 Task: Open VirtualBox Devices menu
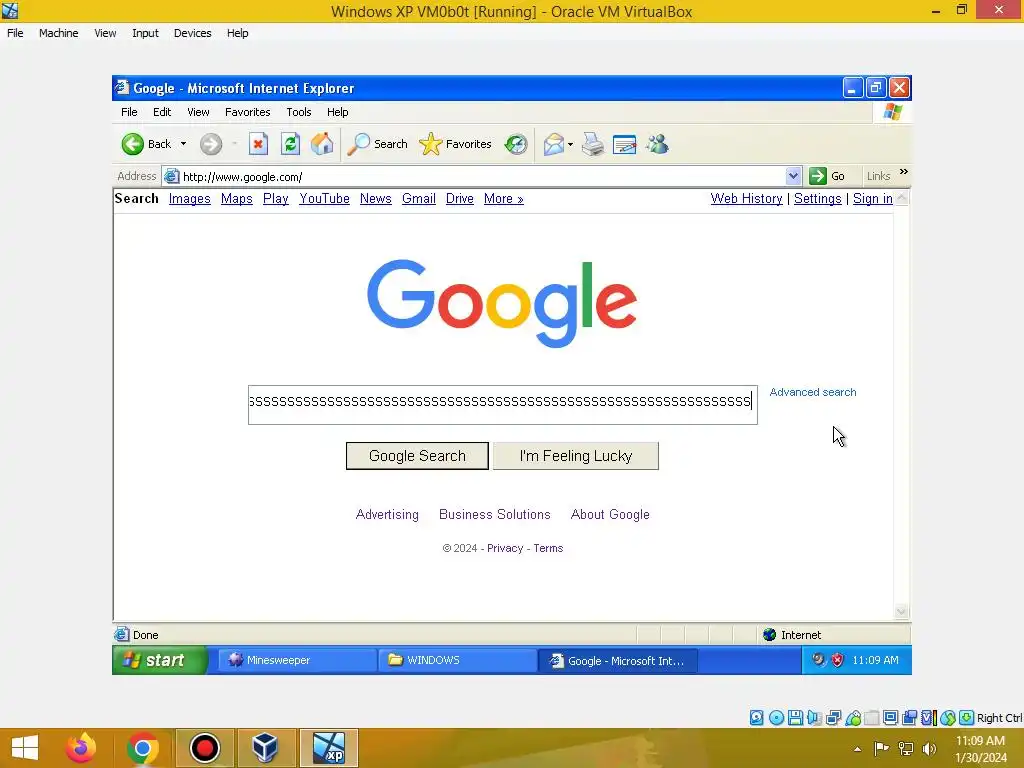[193, 33]
